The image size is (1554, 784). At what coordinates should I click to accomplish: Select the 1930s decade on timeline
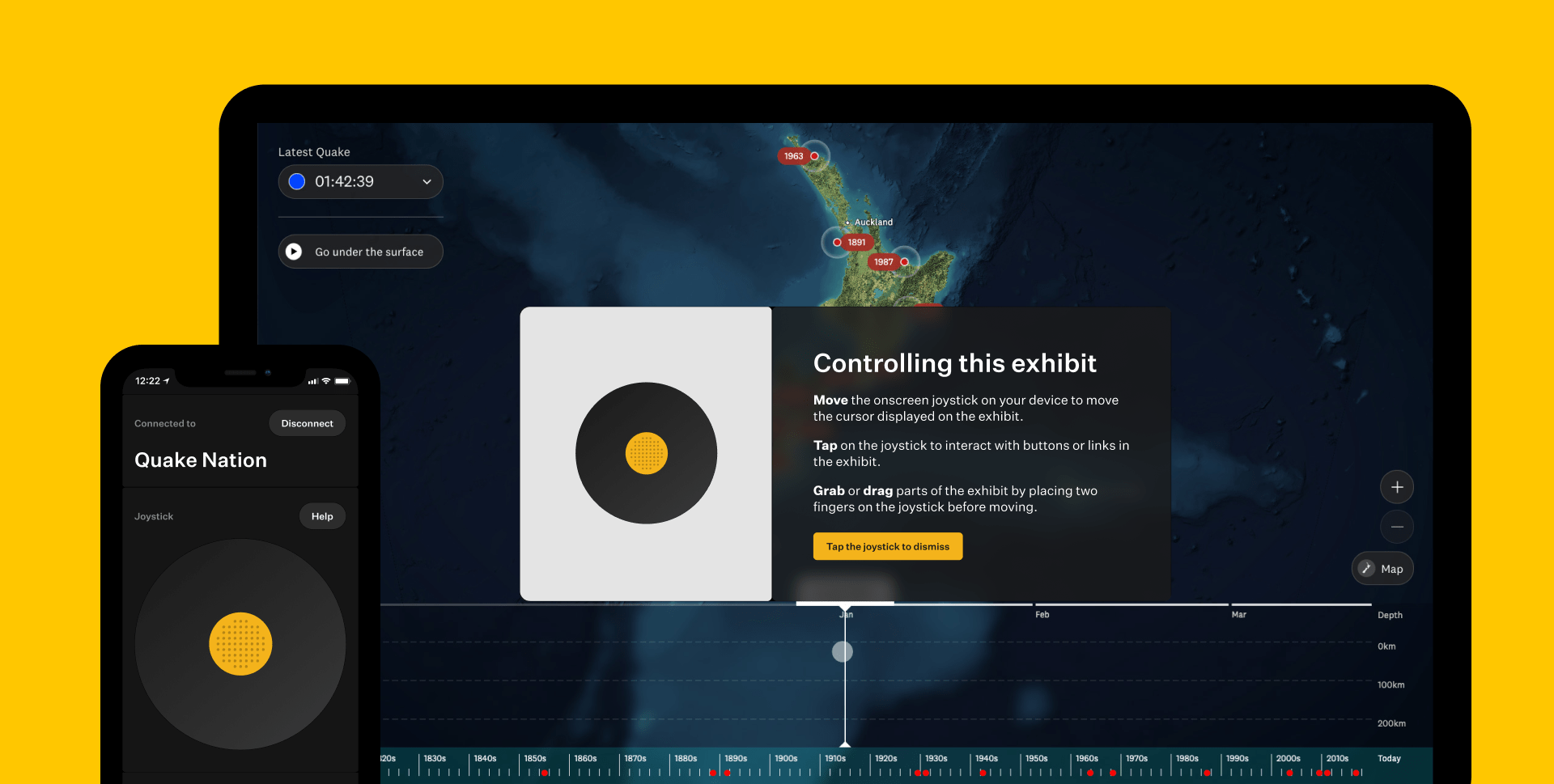936,759
